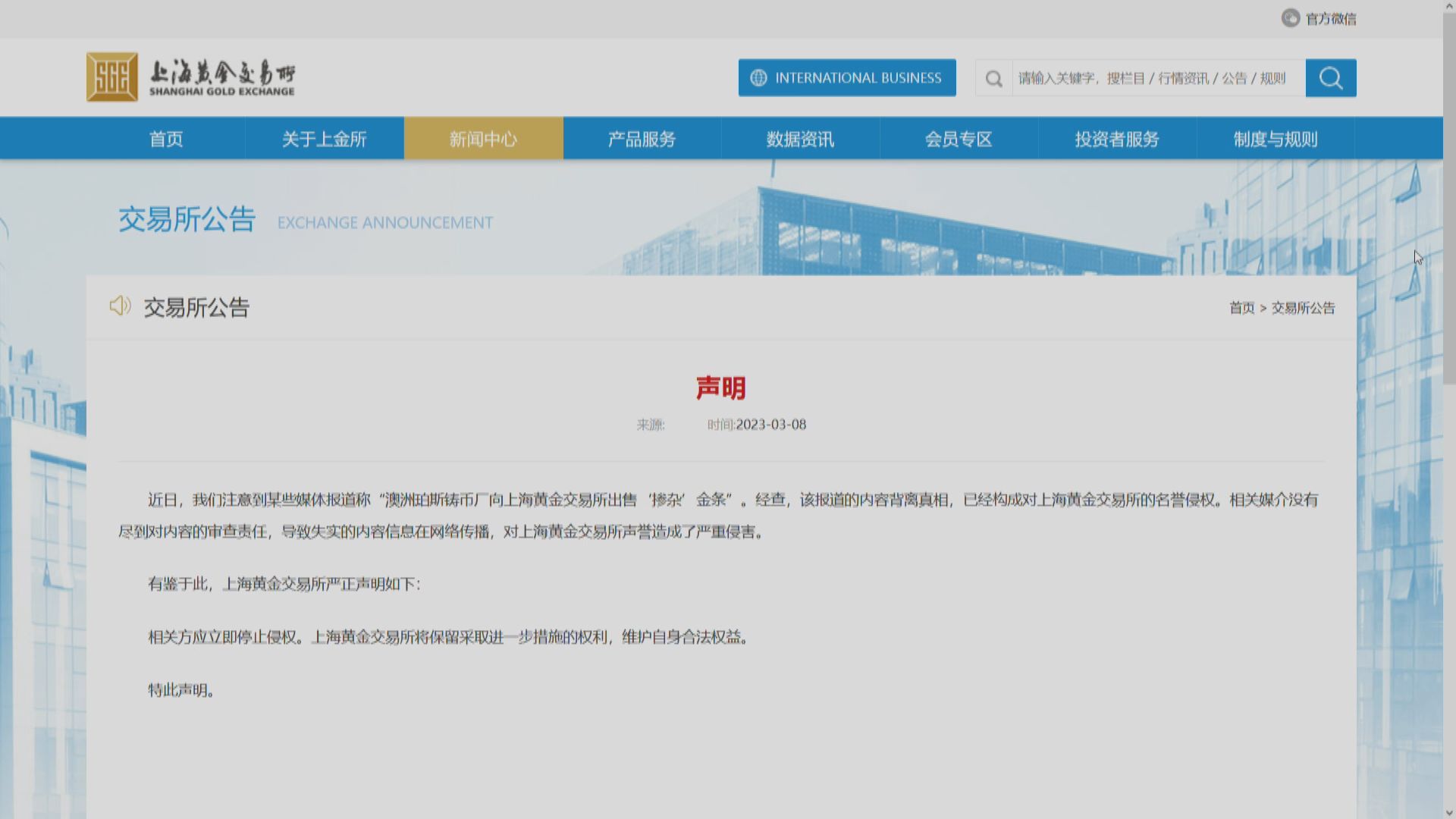Navigate to 会员专区 section
The width and height of the screenshot is (1456, 819).
(959, 139)
